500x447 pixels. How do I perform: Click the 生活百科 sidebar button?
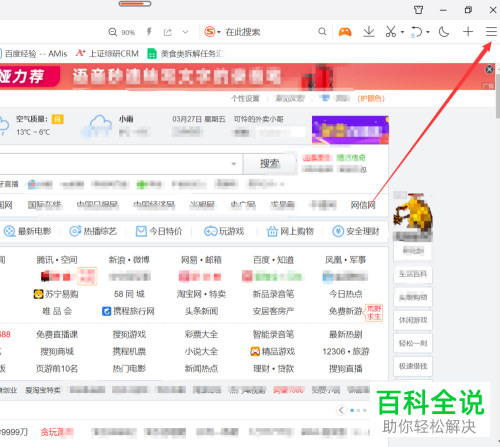pyautogui.click(x=413, y=274)
